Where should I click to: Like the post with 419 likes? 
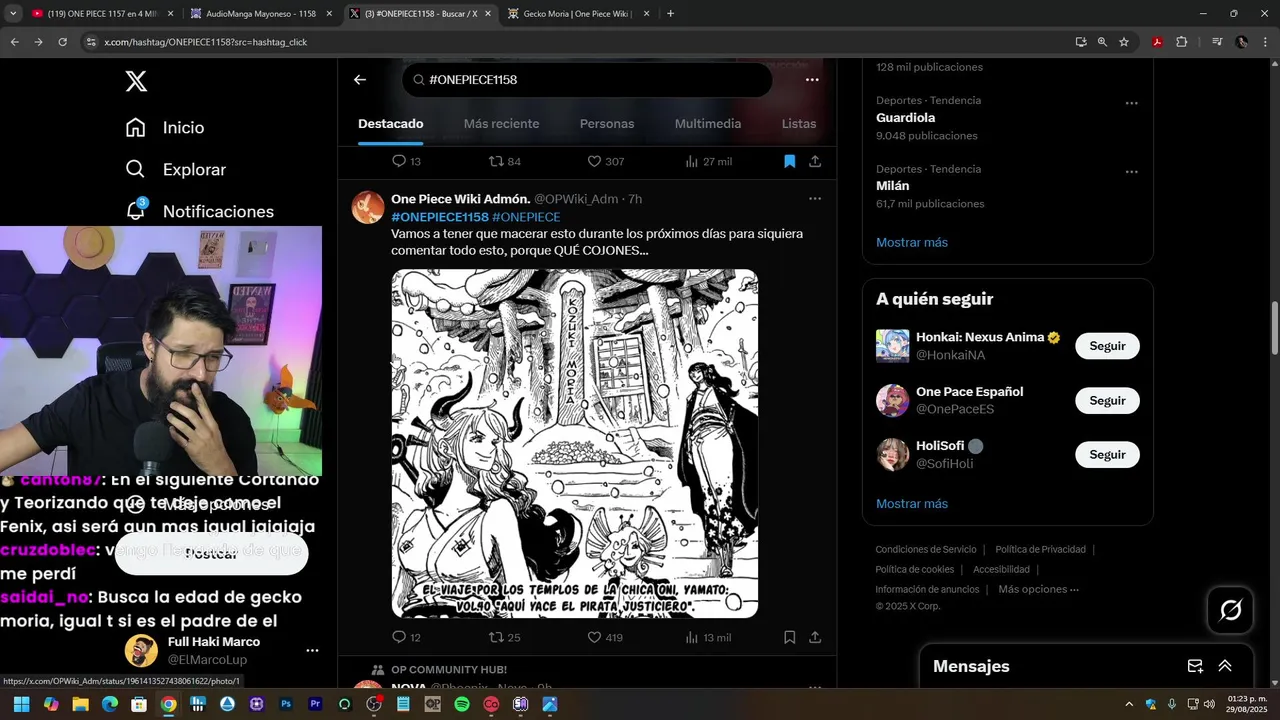[x=605, y=637]
